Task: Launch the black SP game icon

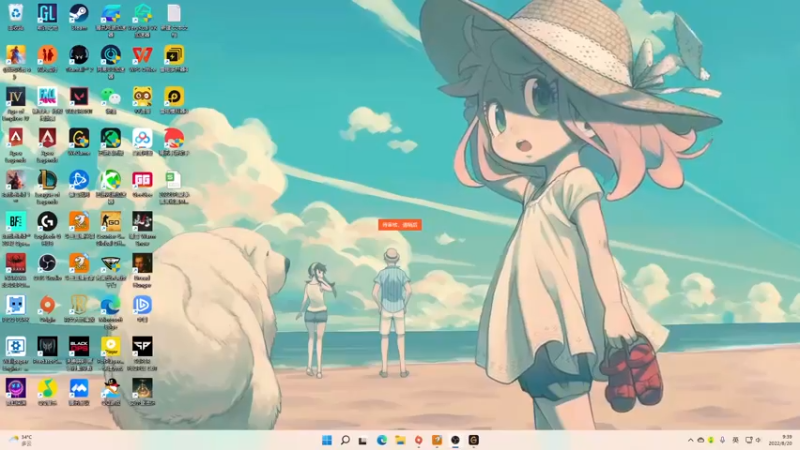Action: pos(142,347)
